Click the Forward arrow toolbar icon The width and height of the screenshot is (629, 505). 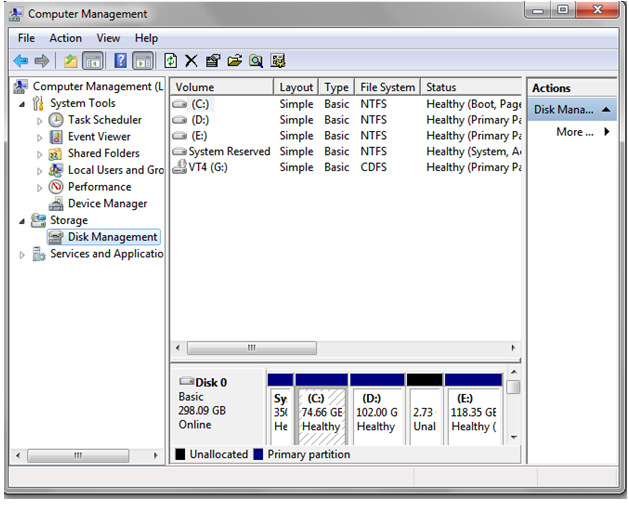42,61
